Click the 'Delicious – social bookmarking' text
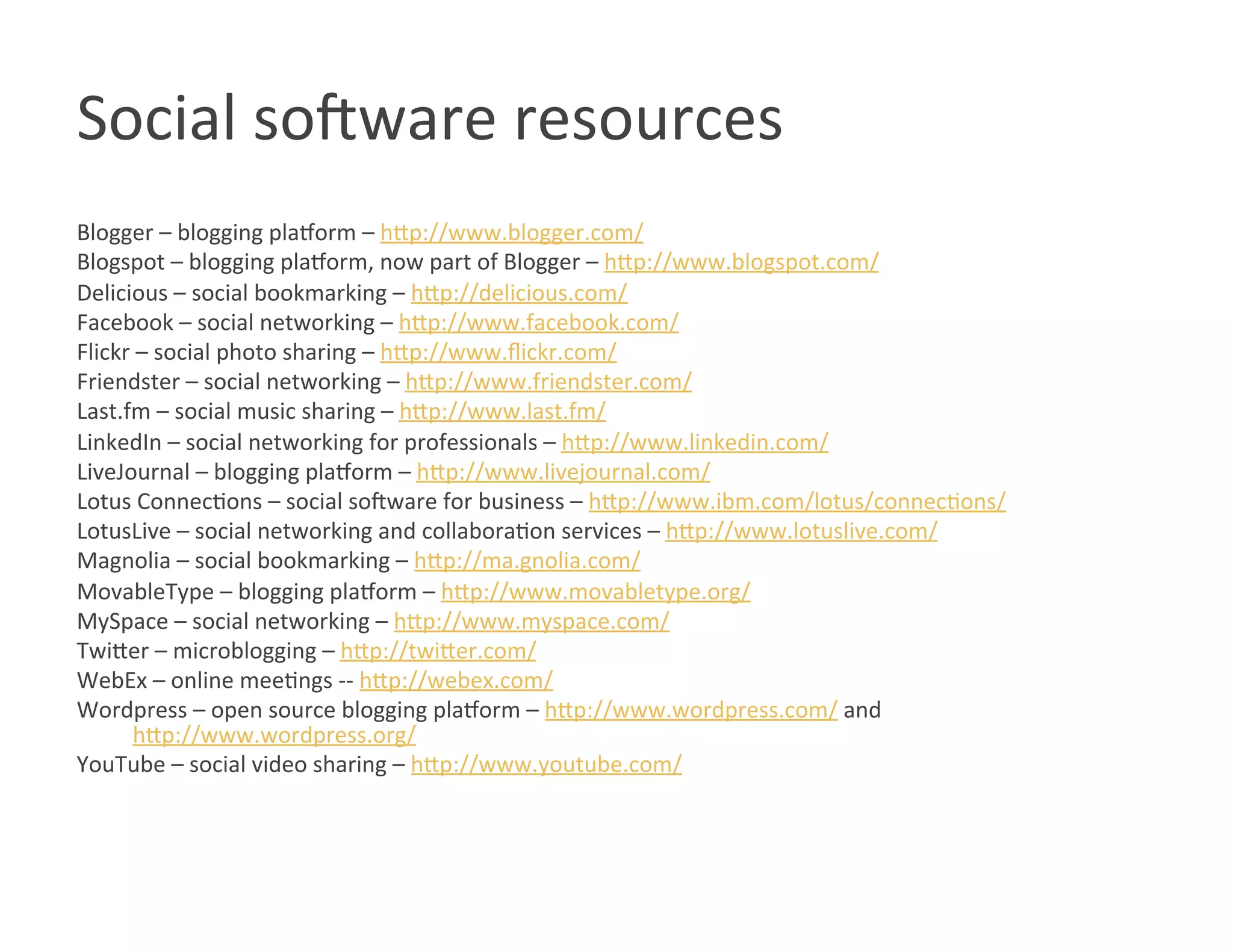This screenshot has width=1233, height=952. [232, 293]
